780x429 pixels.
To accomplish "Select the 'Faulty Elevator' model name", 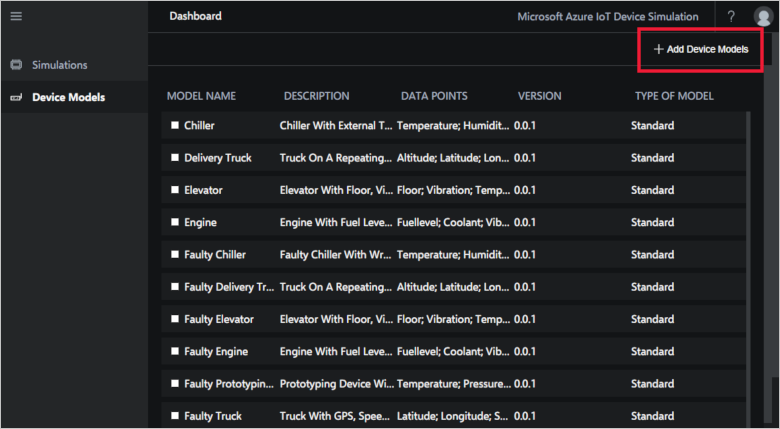I will [x=219, y=320].
